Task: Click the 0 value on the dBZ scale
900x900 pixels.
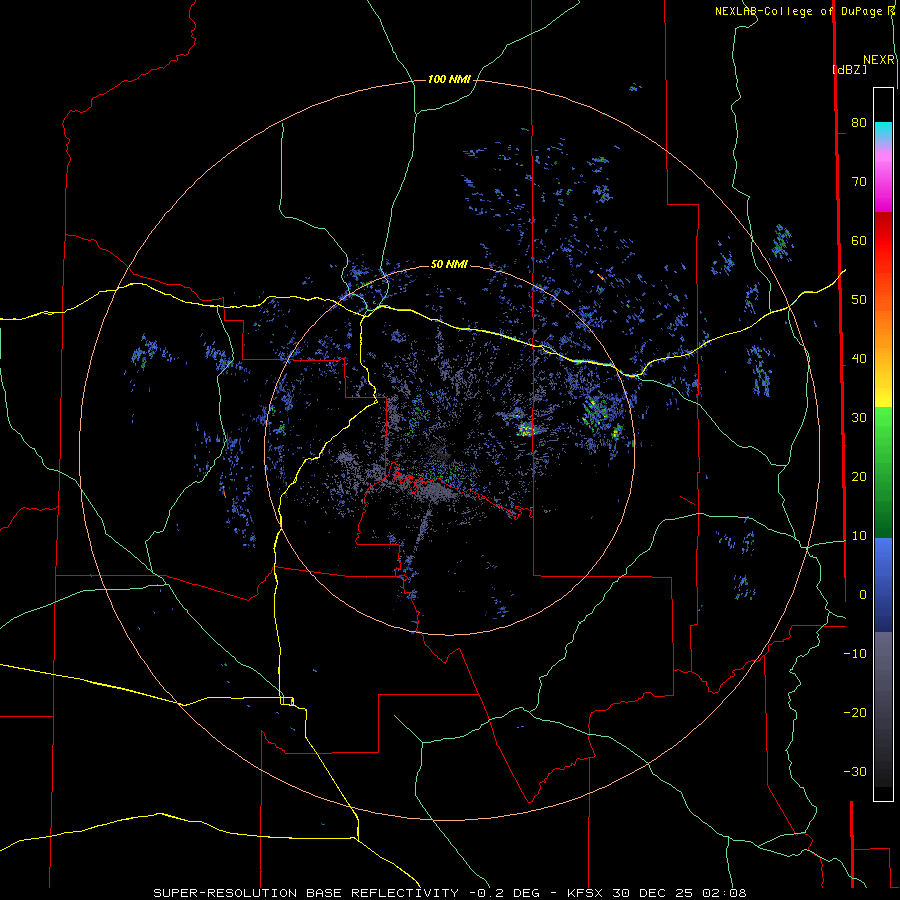Action: coord(863,595)
